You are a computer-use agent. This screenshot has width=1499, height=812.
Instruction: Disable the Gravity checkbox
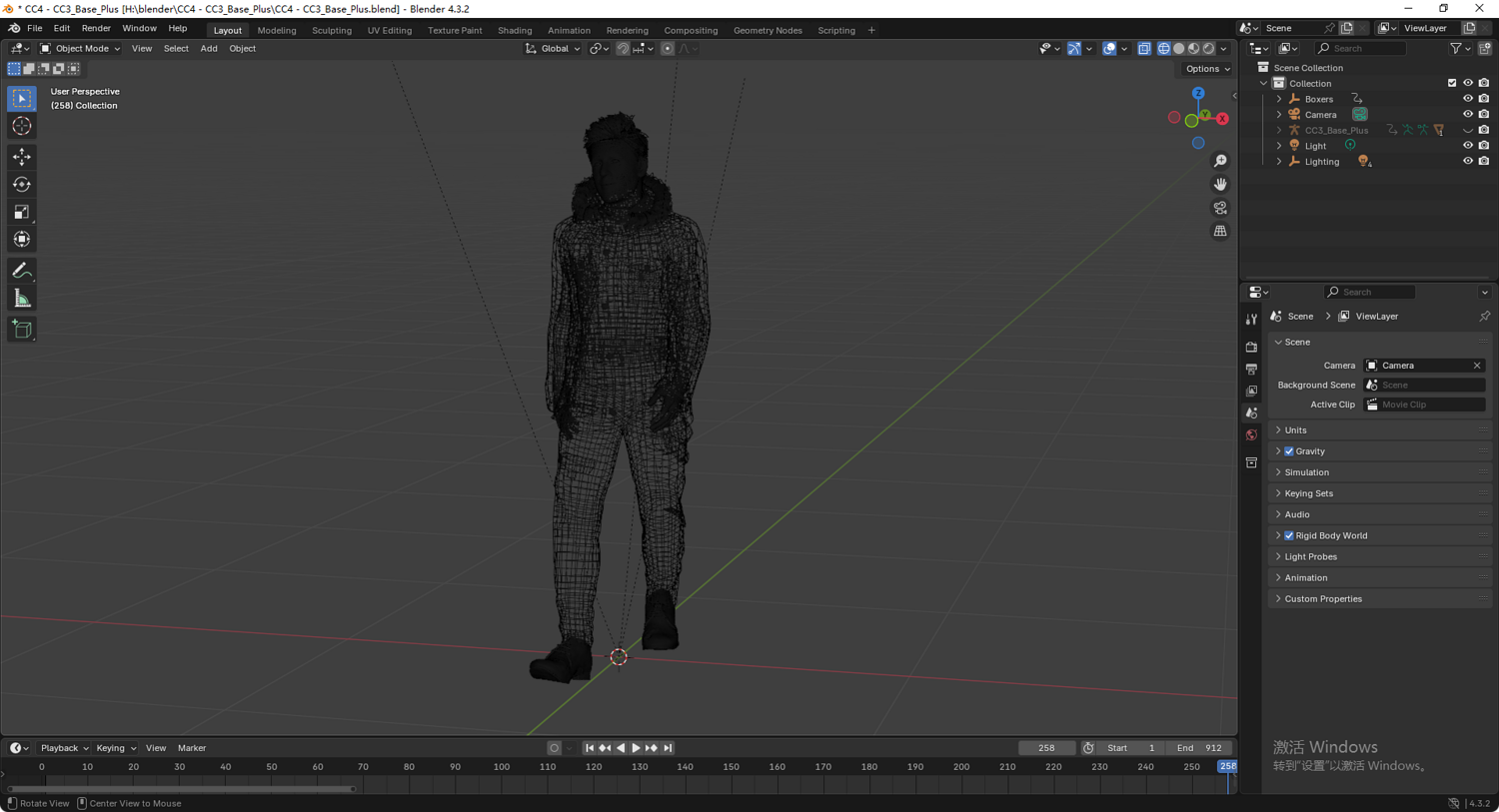pyautogui.click(x=1289, y=451)
